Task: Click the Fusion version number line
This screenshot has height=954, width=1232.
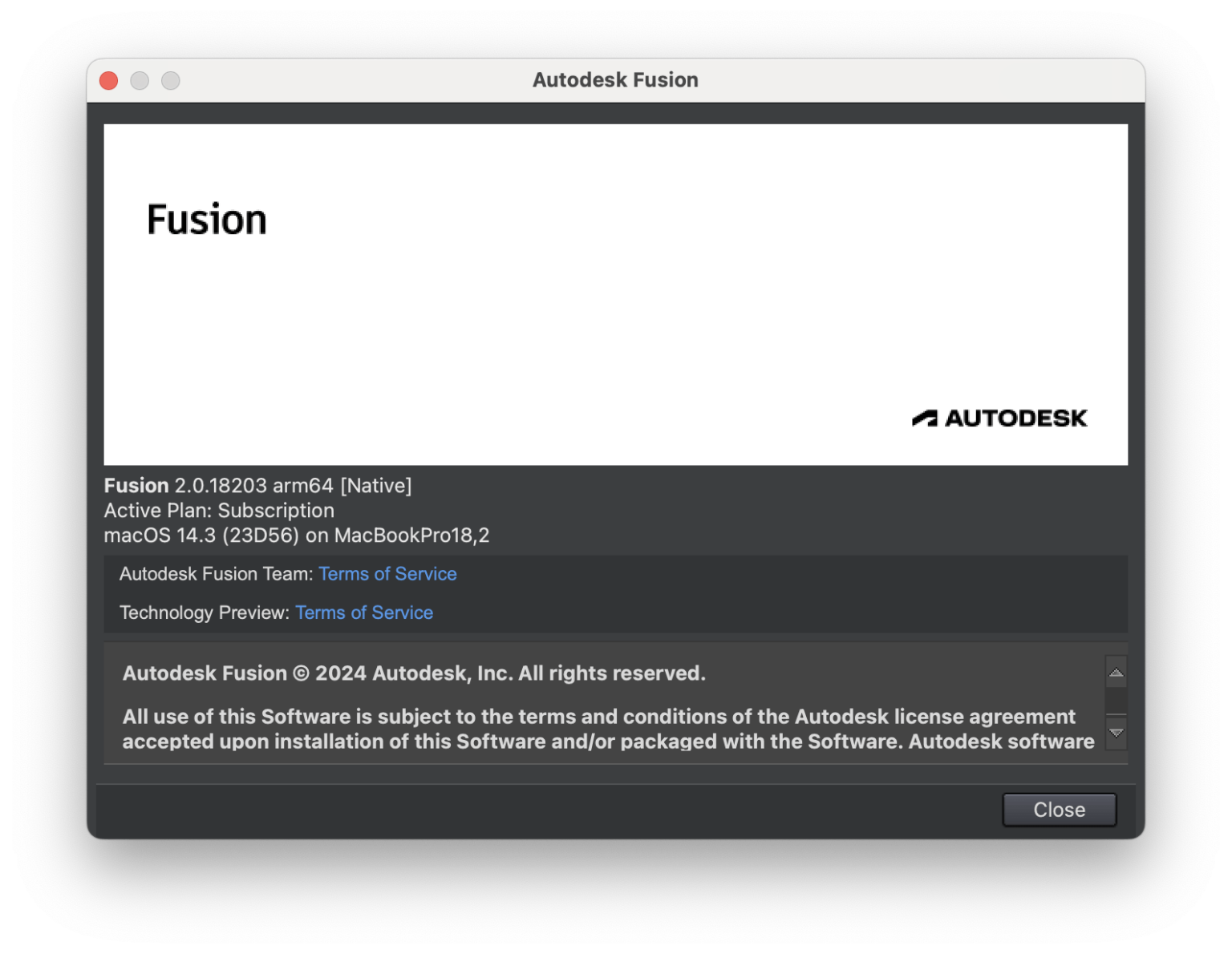Action: coord(257,485)
